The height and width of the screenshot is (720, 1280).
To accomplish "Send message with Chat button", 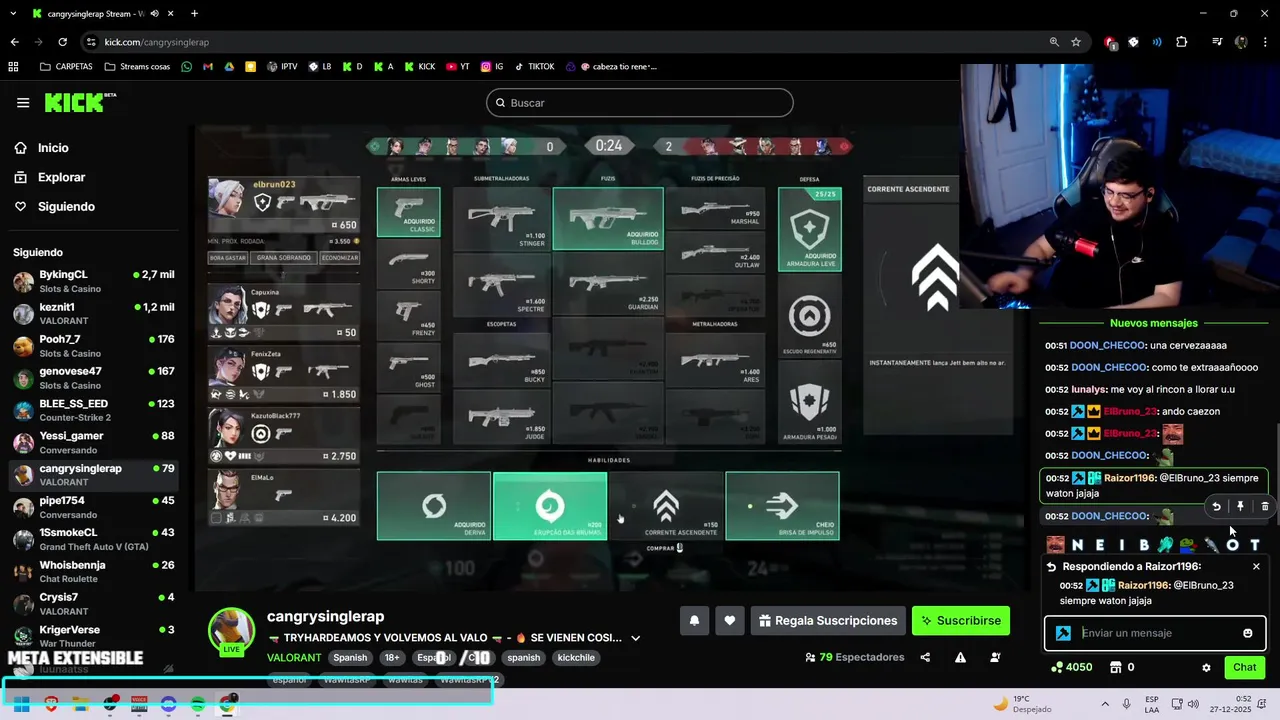I will 1244,667.
